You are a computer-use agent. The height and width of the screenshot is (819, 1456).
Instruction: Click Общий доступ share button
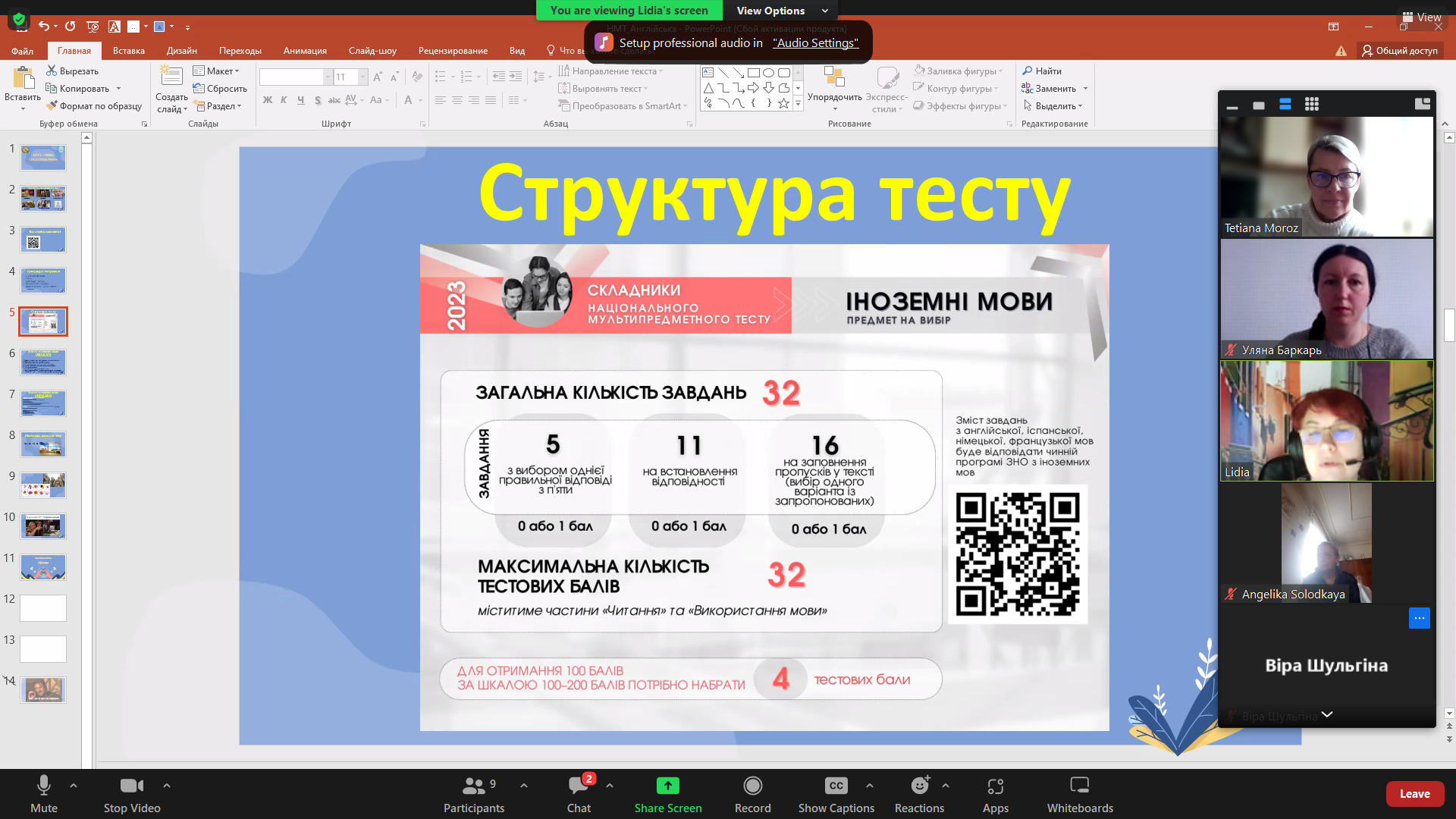(1399, 50)
